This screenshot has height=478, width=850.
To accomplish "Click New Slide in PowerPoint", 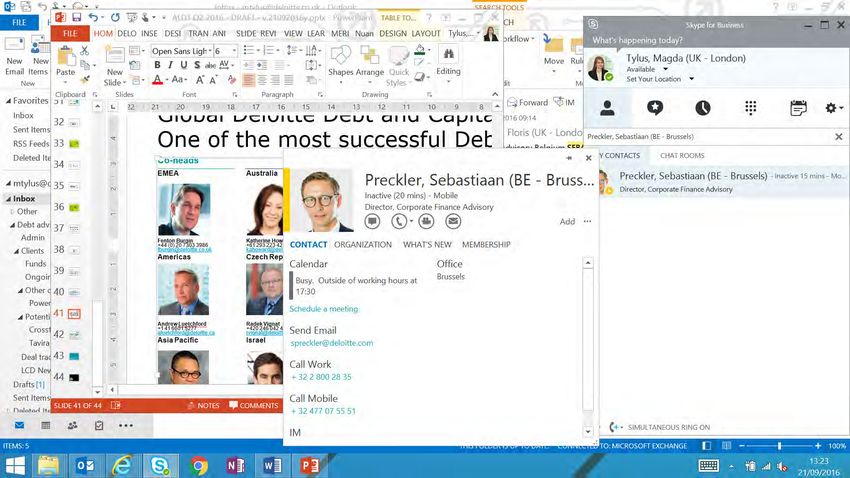I will coord(114,66).
